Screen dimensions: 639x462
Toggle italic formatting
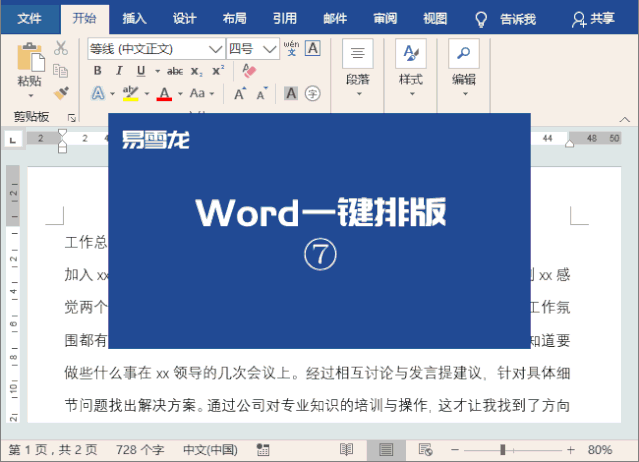point(119,70)
